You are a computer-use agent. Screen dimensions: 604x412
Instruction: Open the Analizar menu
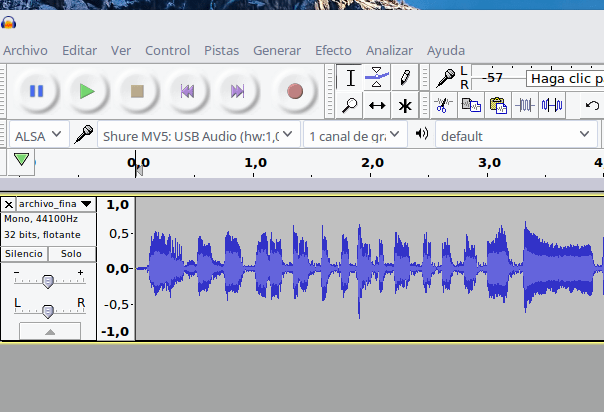coord(389,50)
